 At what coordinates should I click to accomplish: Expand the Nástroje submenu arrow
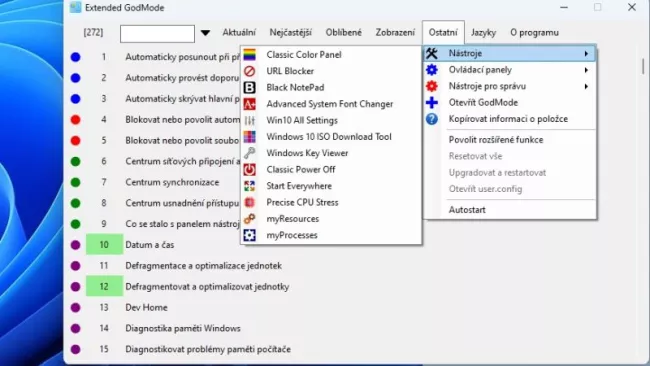[586, 53]
